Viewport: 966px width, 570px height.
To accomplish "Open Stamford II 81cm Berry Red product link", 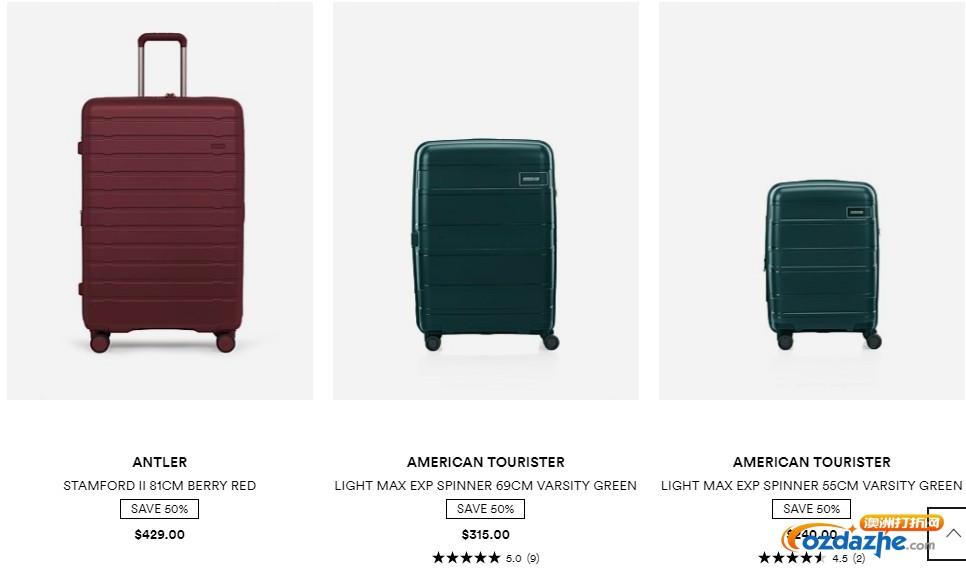I will pyautogui.click(x=160, y=486).
